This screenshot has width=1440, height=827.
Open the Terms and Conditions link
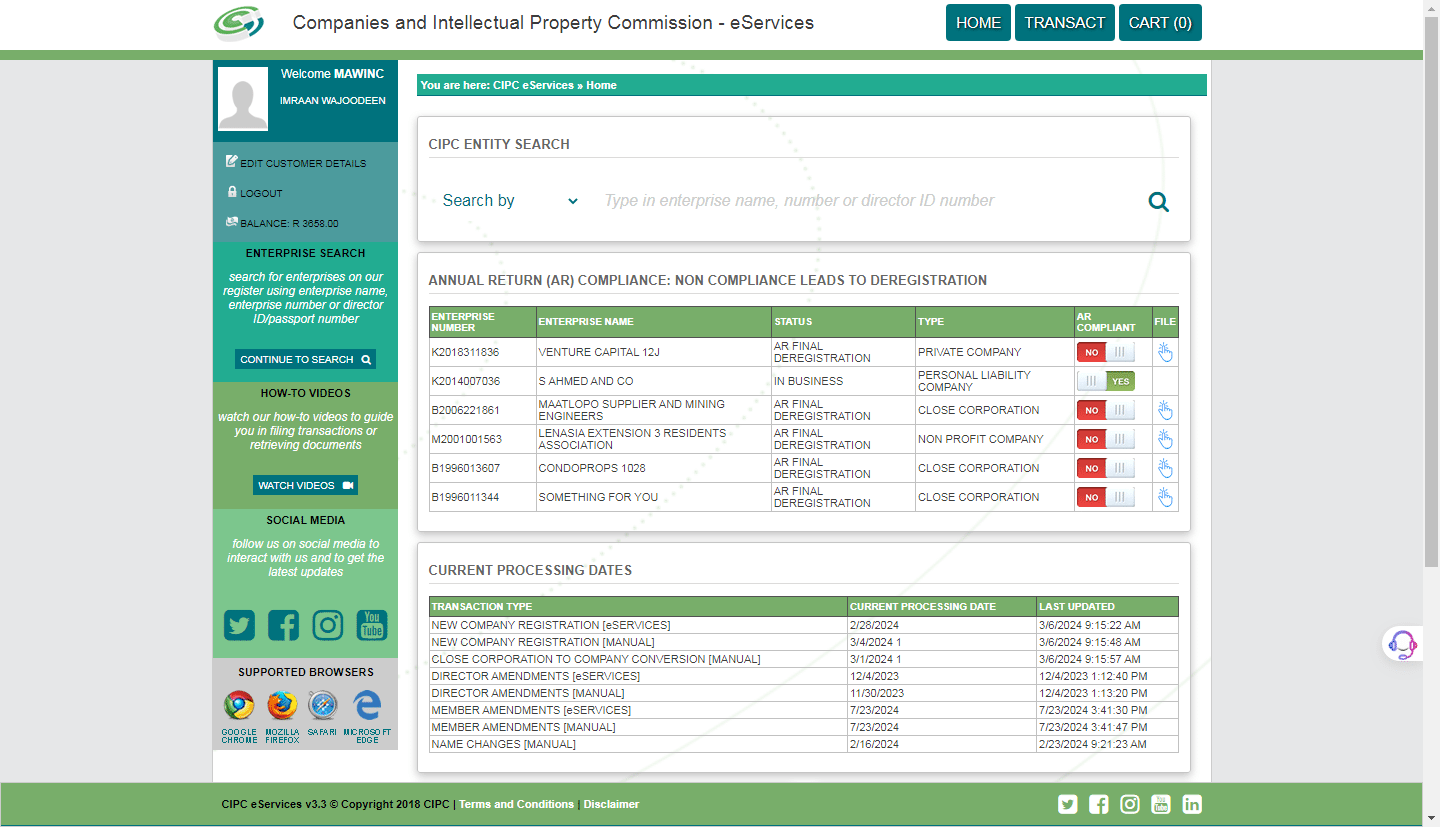click(x=516, y=804)
